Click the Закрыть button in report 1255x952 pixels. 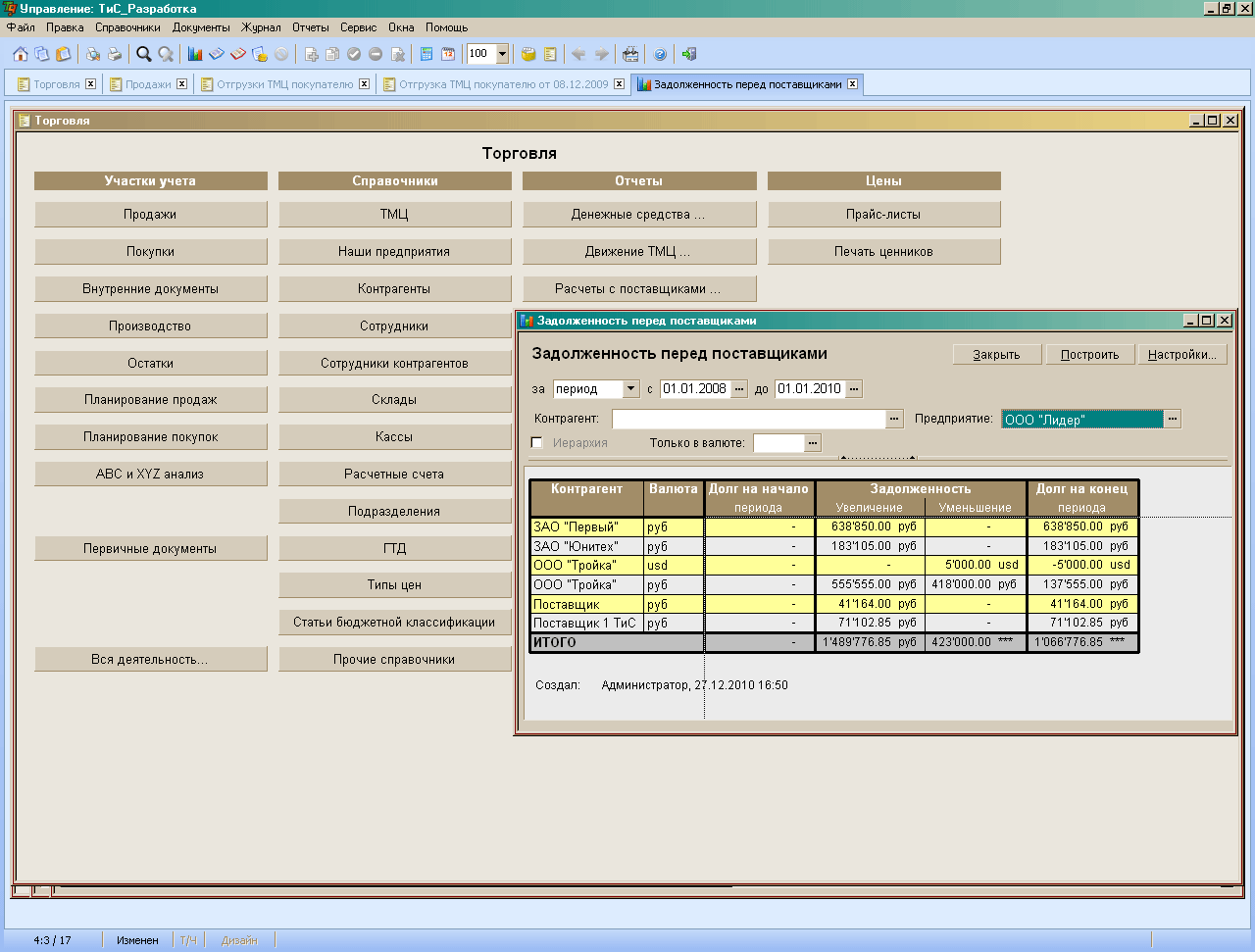996,354
